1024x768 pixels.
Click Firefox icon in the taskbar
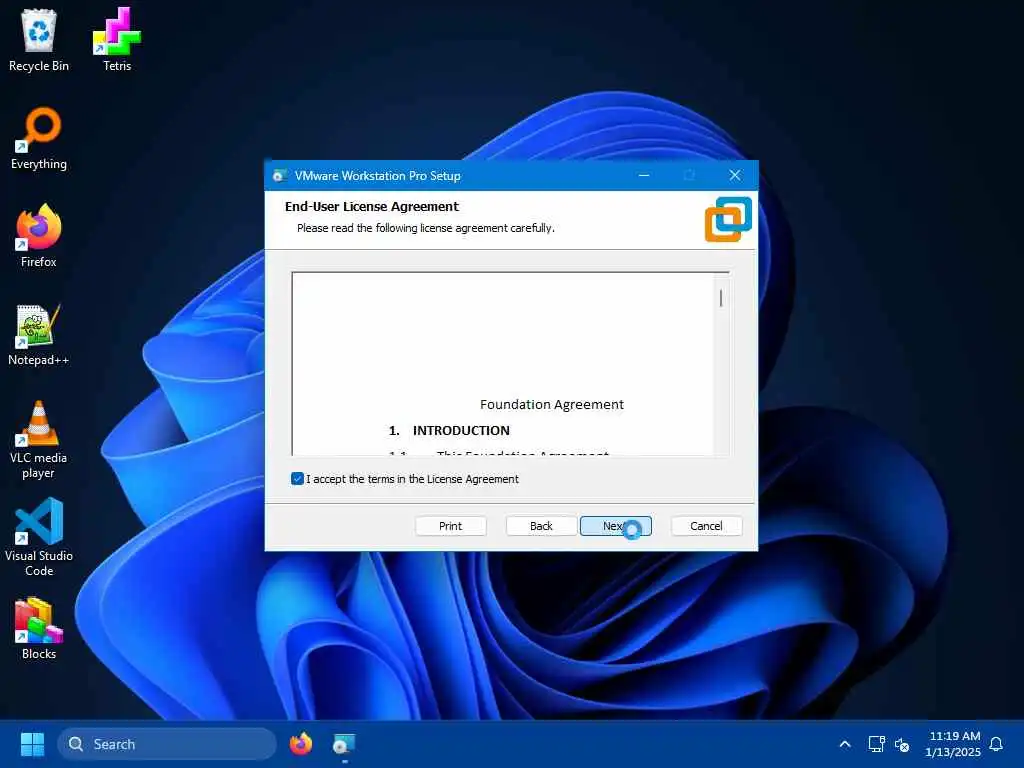pos(300,744)
